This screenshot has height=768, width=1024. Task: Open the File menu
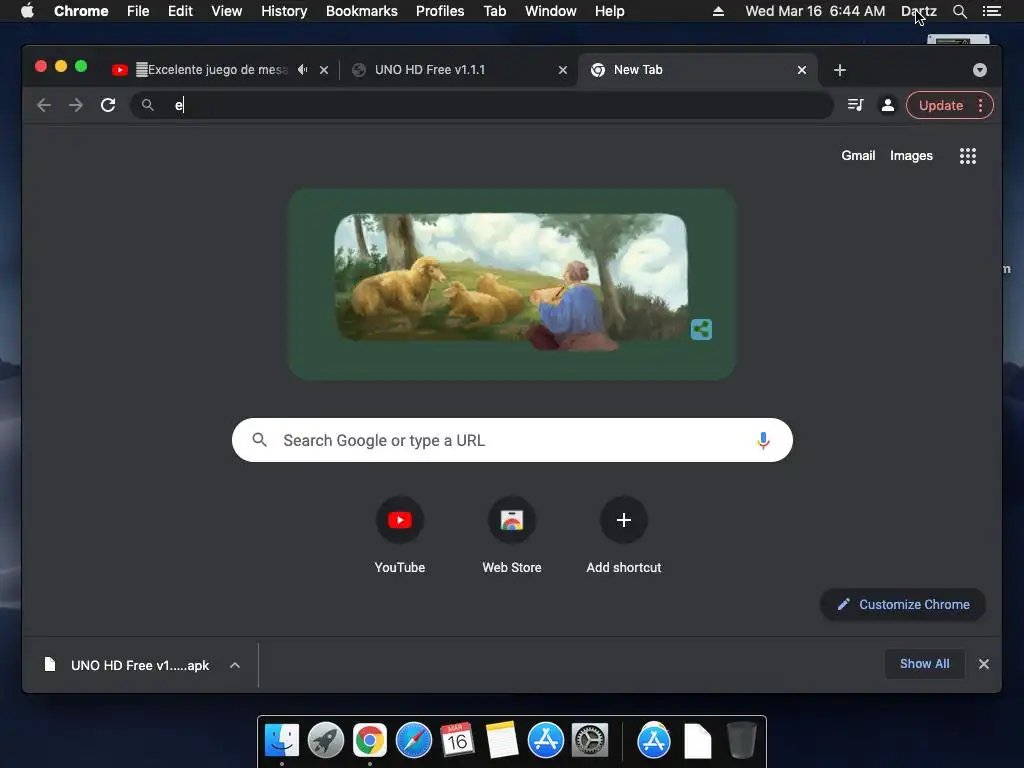click(x=138, y=11)
